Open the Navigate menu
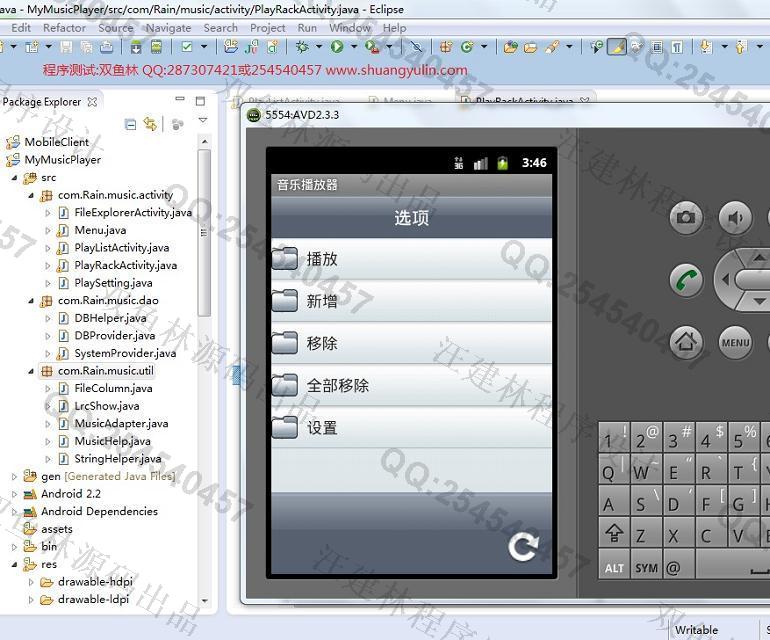The width and height of the screenshot is (770, 640). coord(168,28)
